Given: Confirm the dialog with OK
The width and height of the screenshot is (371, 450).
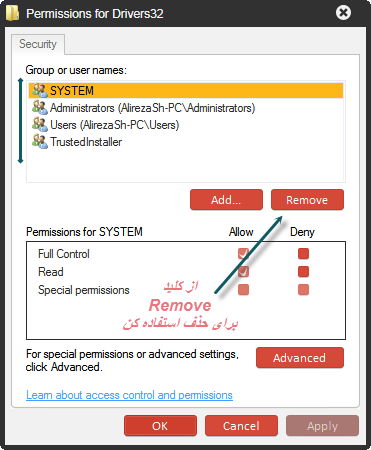Looking at the screenshot, I should [160, 426].
